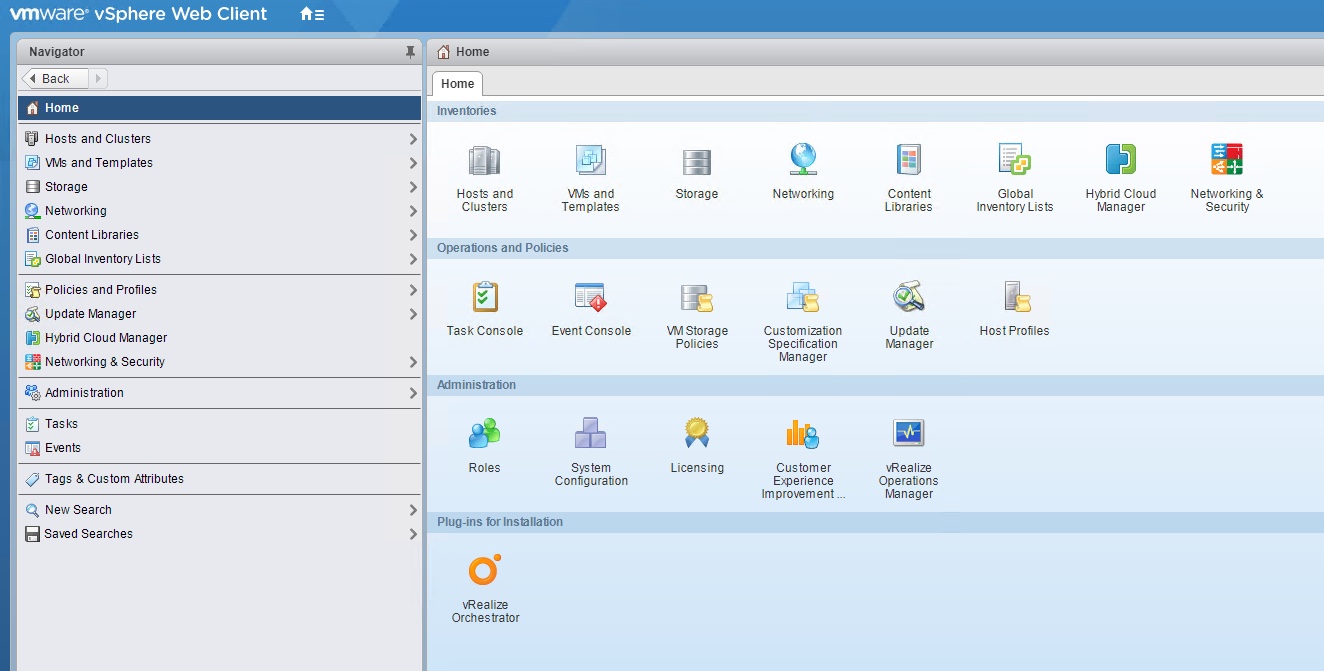This screenshot has height=671, width=1324.
Task: Go to Saved Searches in Navigator
Action: pos(88,534)
